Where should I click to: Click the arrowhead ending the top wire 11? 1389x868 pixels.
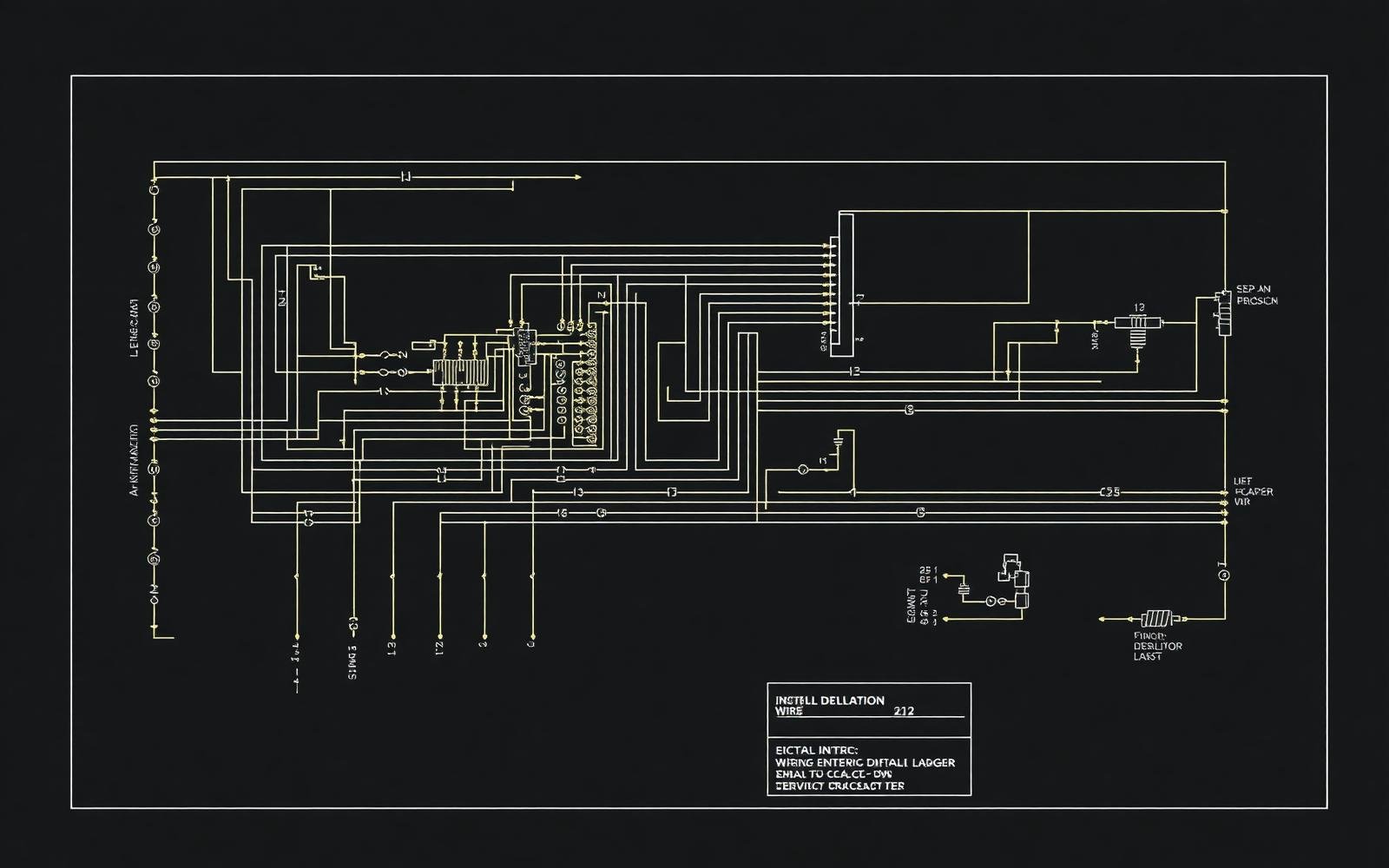[x=576, y=177]
